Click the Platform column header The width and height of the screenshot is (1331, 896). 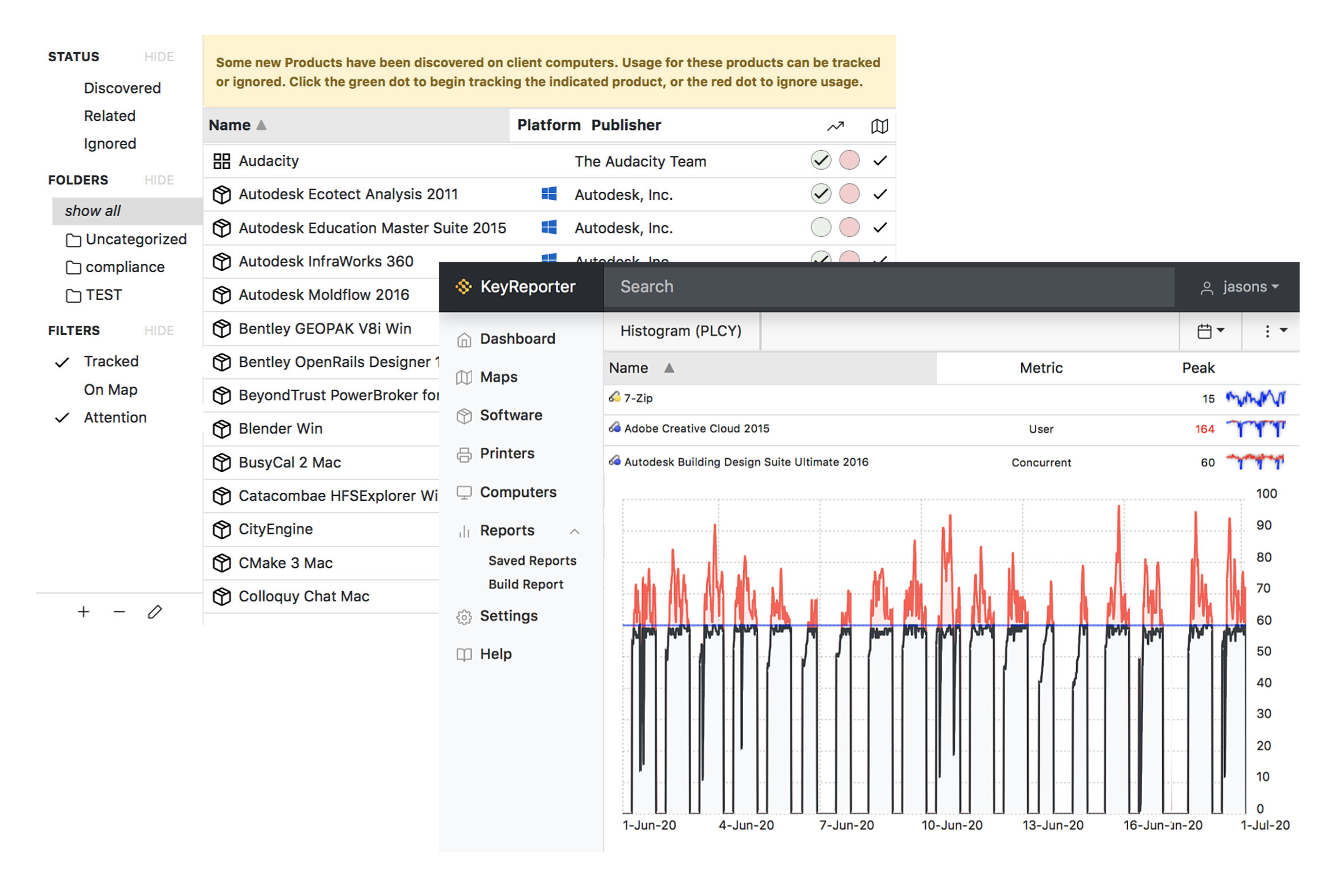point(548,125)
